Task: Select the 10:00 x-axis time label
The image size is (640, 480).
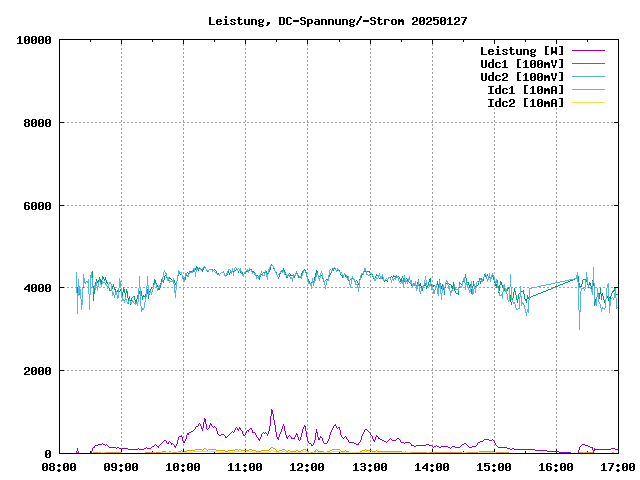Action: pyautogui.click(x=183, y=467)
